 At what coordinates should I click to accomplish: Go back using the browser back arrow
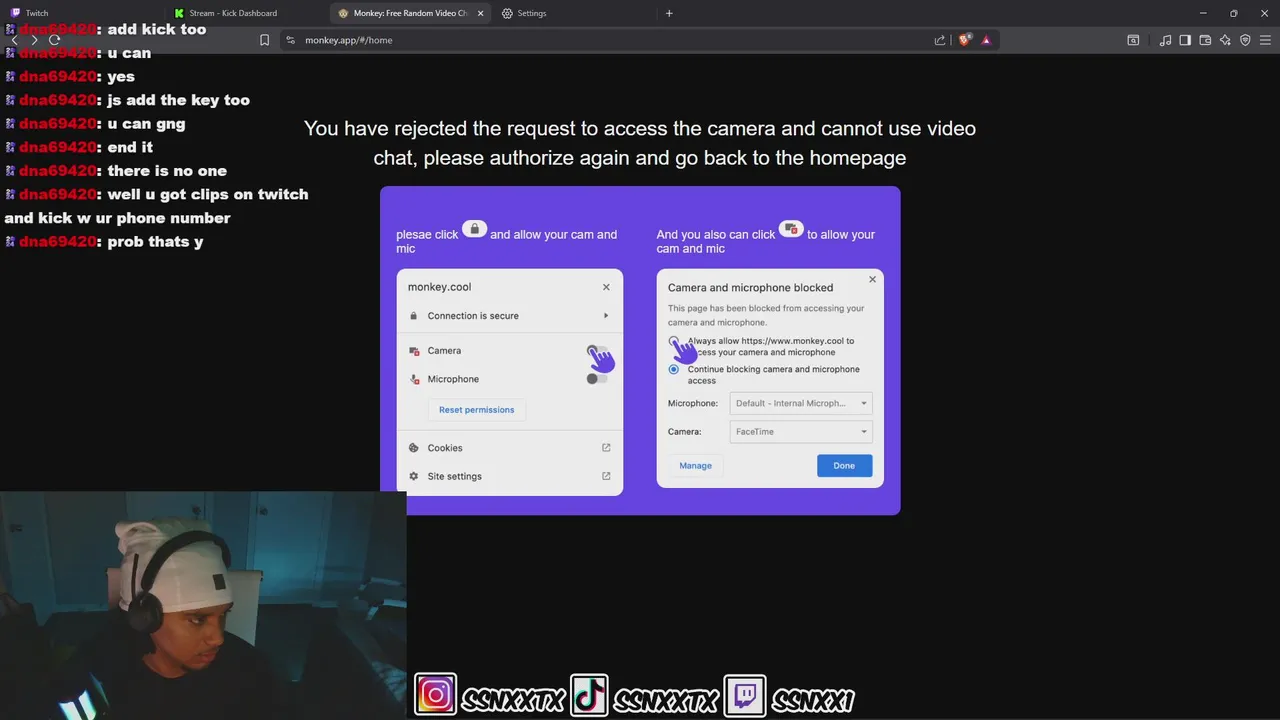(14, 40)
